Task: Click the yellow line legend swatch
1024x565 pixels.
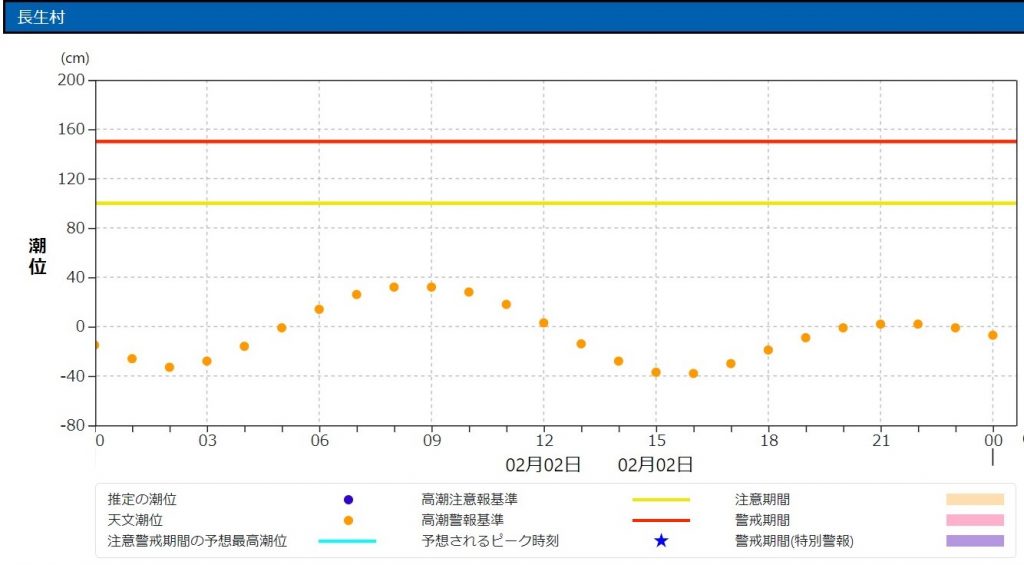Action: (661, 500)
